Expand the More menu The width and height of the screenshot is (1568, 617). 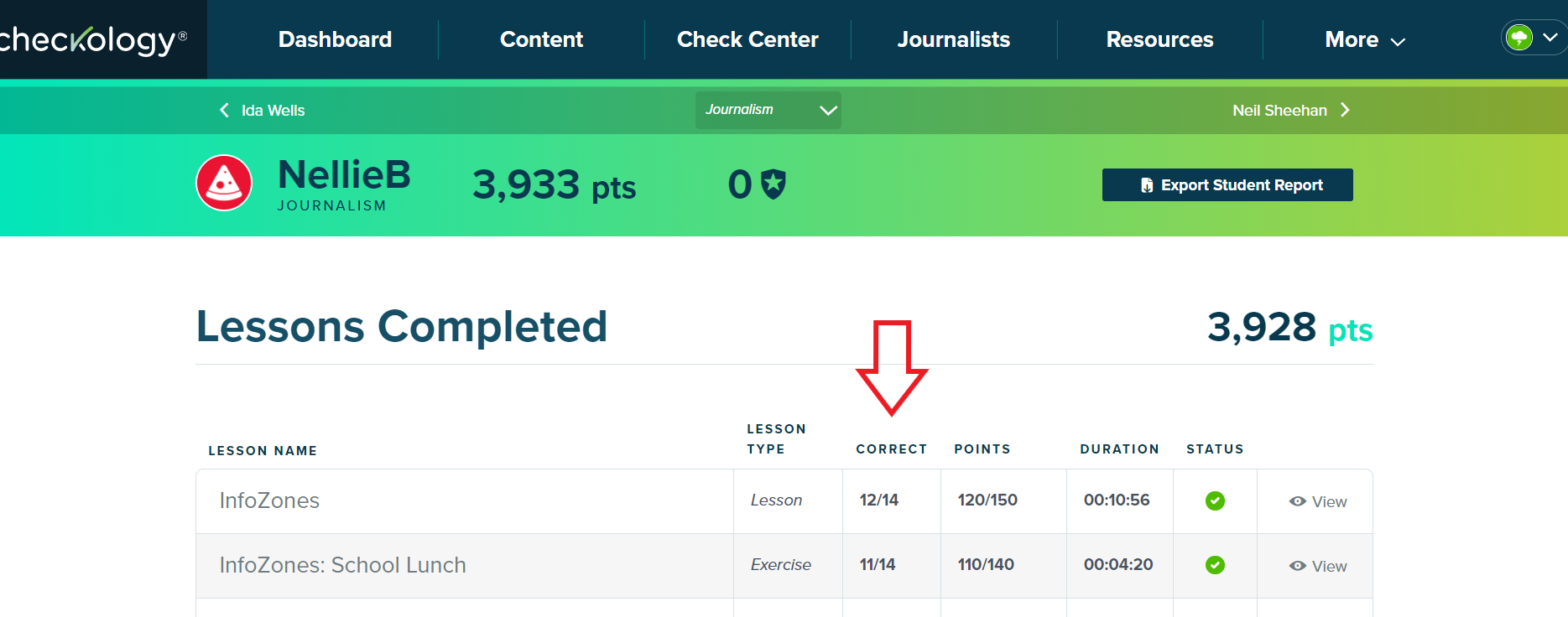[1364, 39]
